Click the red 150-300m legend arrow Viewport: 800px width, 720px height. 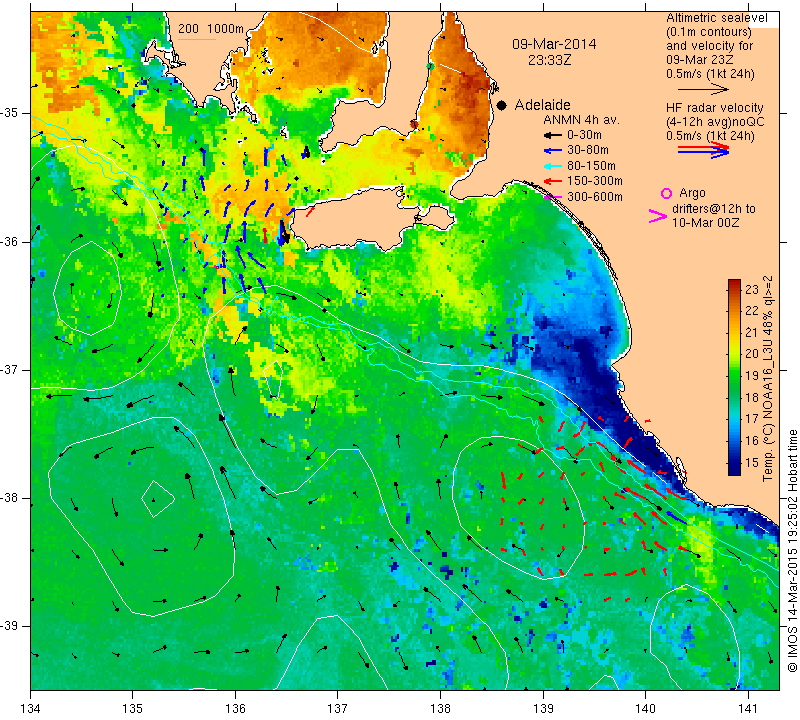click(x=552, y=181)
